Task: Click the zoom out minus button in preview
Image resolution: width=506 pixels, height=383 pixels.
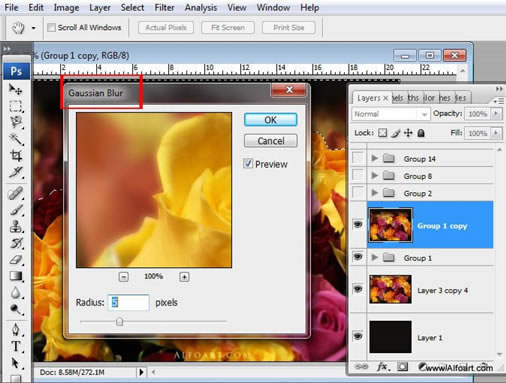Action: pyautogui.click(x=124, y=277)
